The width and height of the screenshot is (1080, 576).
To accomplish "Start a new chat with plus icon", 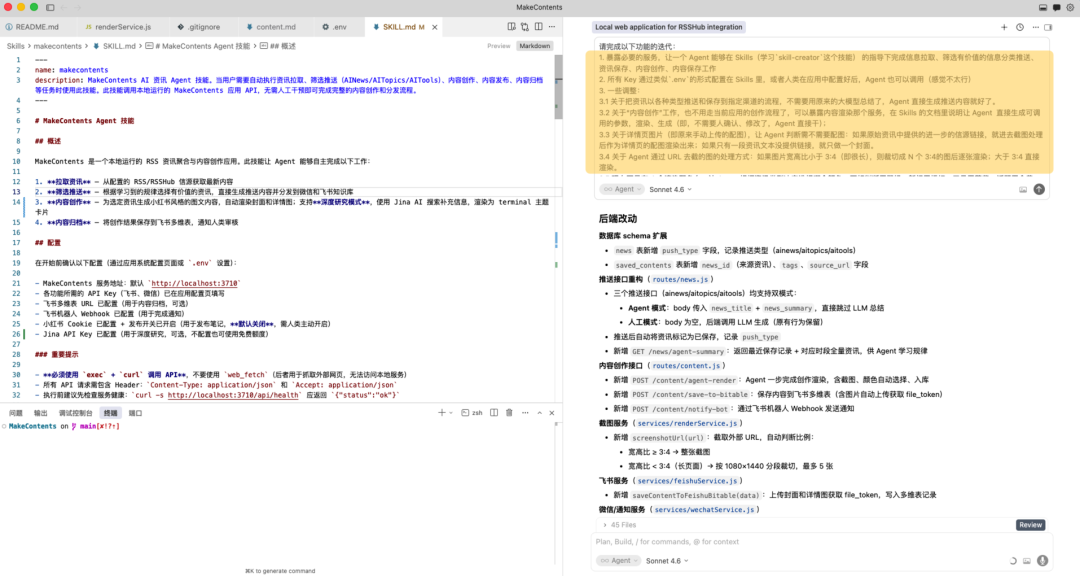I will (1004, 27).
